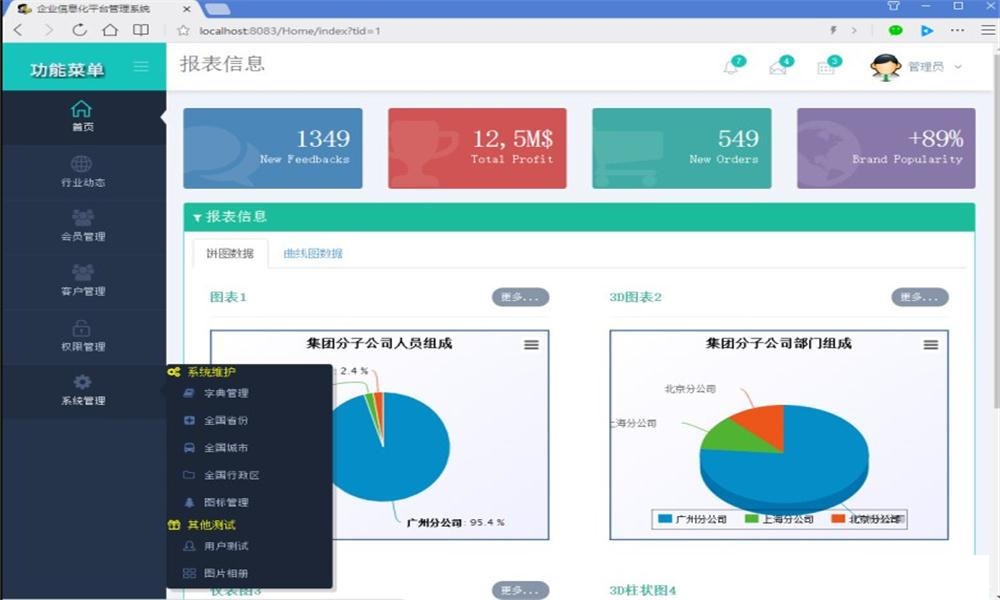Open the bell notifications icon
This screenshot has width=1000, height=600.
[731, 67]
